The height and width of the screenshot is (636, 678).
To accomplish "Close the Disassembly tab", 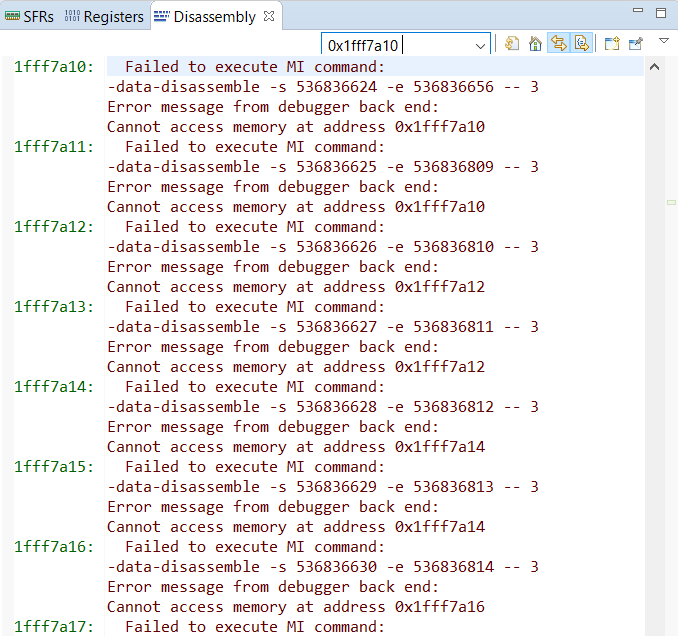I will [x=269, y=16].
